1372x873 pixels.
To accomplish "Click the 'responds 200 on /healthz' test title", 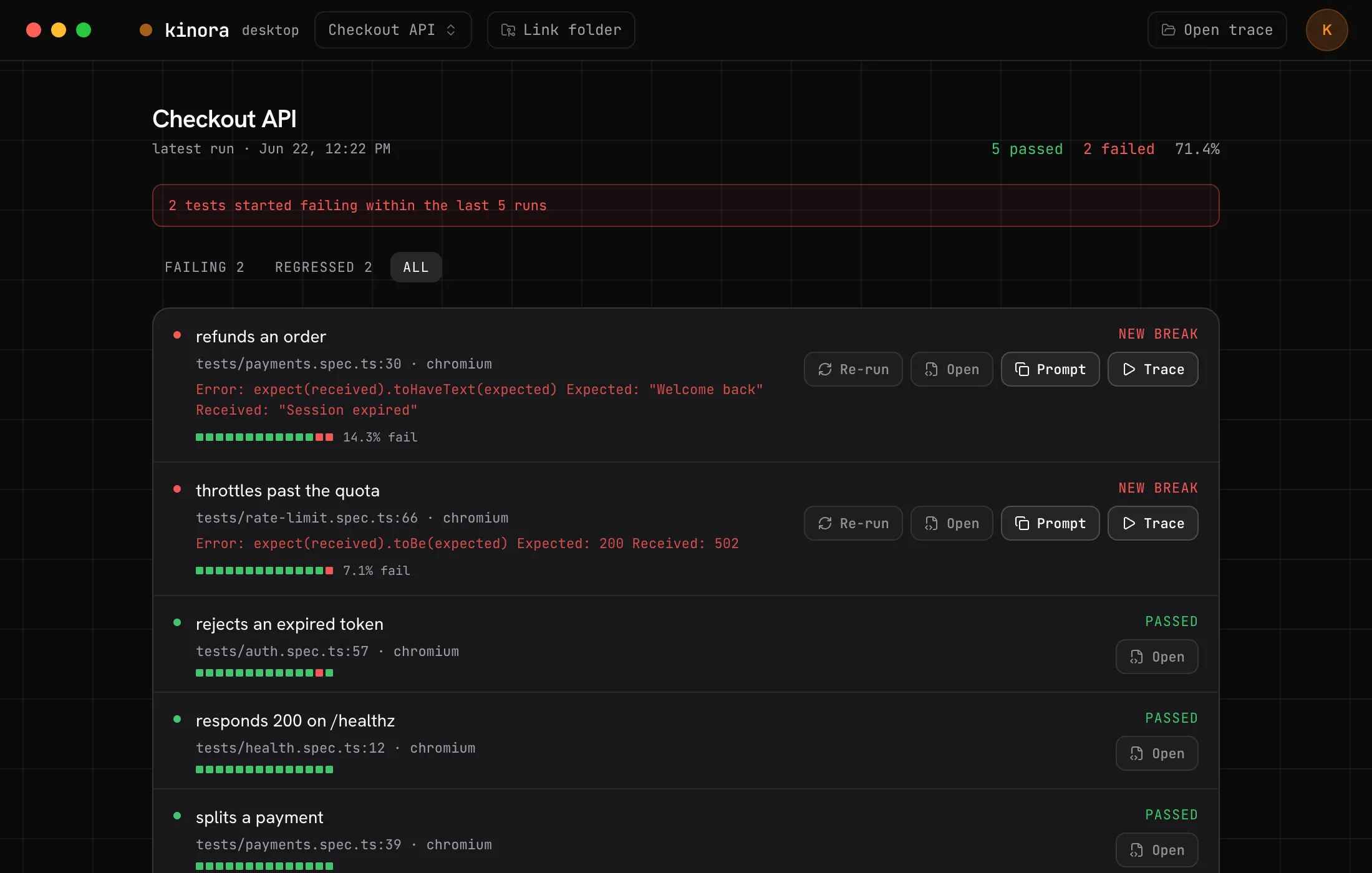I will point(295,721).
